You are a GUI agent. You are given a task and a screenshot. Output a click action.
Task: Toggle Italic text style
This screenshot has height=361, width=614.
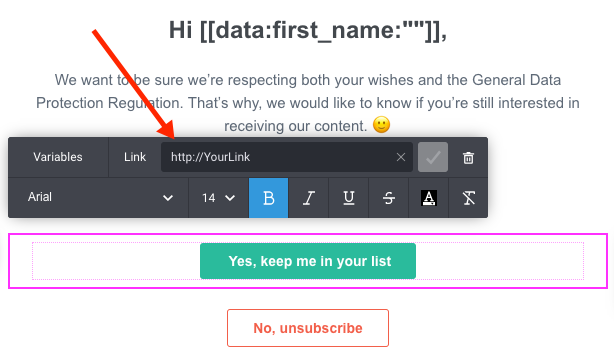309,198
